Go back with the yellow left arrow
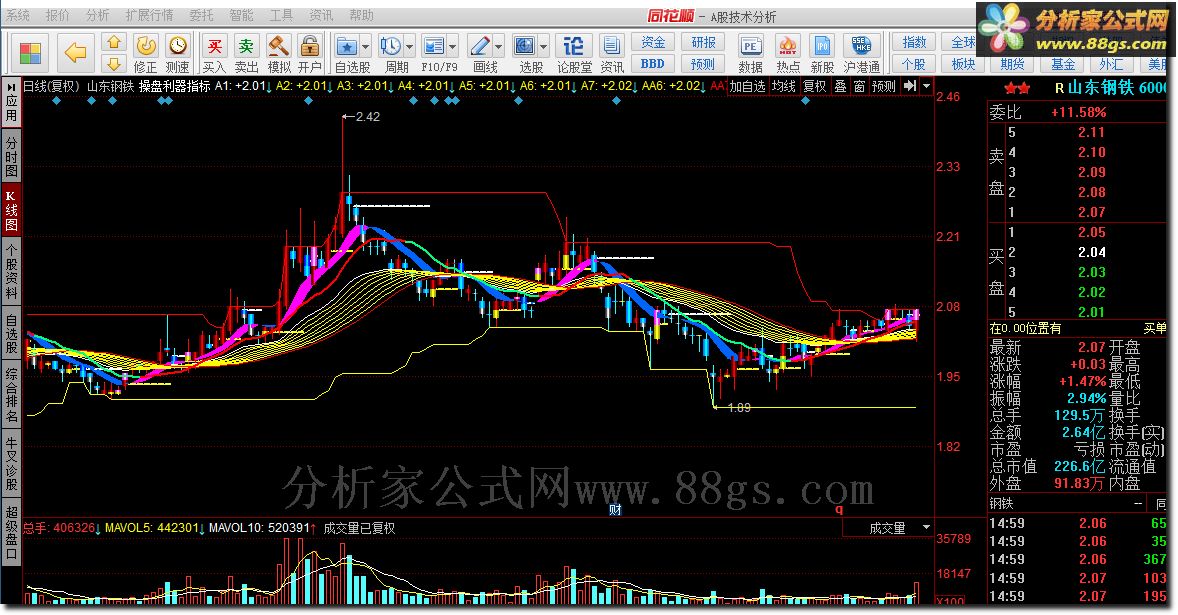Screen dimensions: 1178x615 pos(75,53)
